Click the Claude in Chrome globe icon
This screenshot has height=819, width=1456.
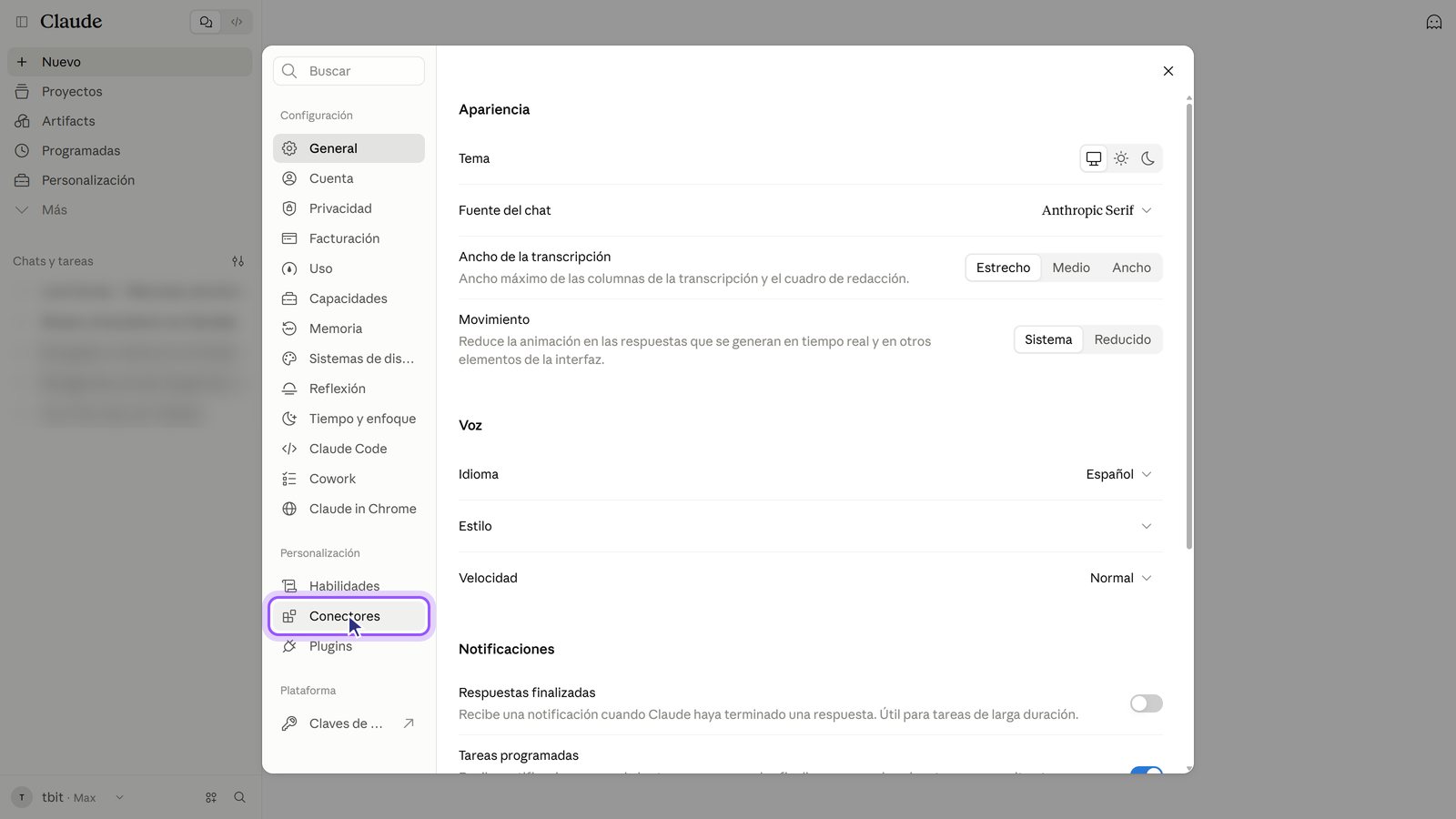tap(289, 509)
